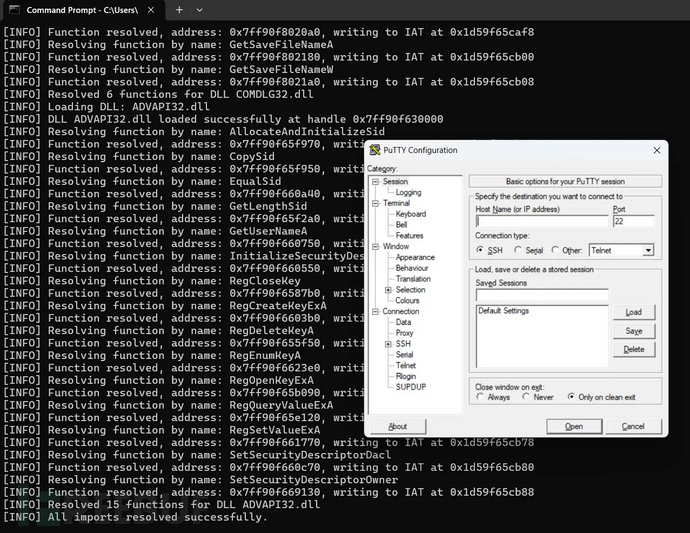Image resolution: width=690 pixels, height=533 pixels.
Task: Focus the Port input field
Action: click(633, 221)
